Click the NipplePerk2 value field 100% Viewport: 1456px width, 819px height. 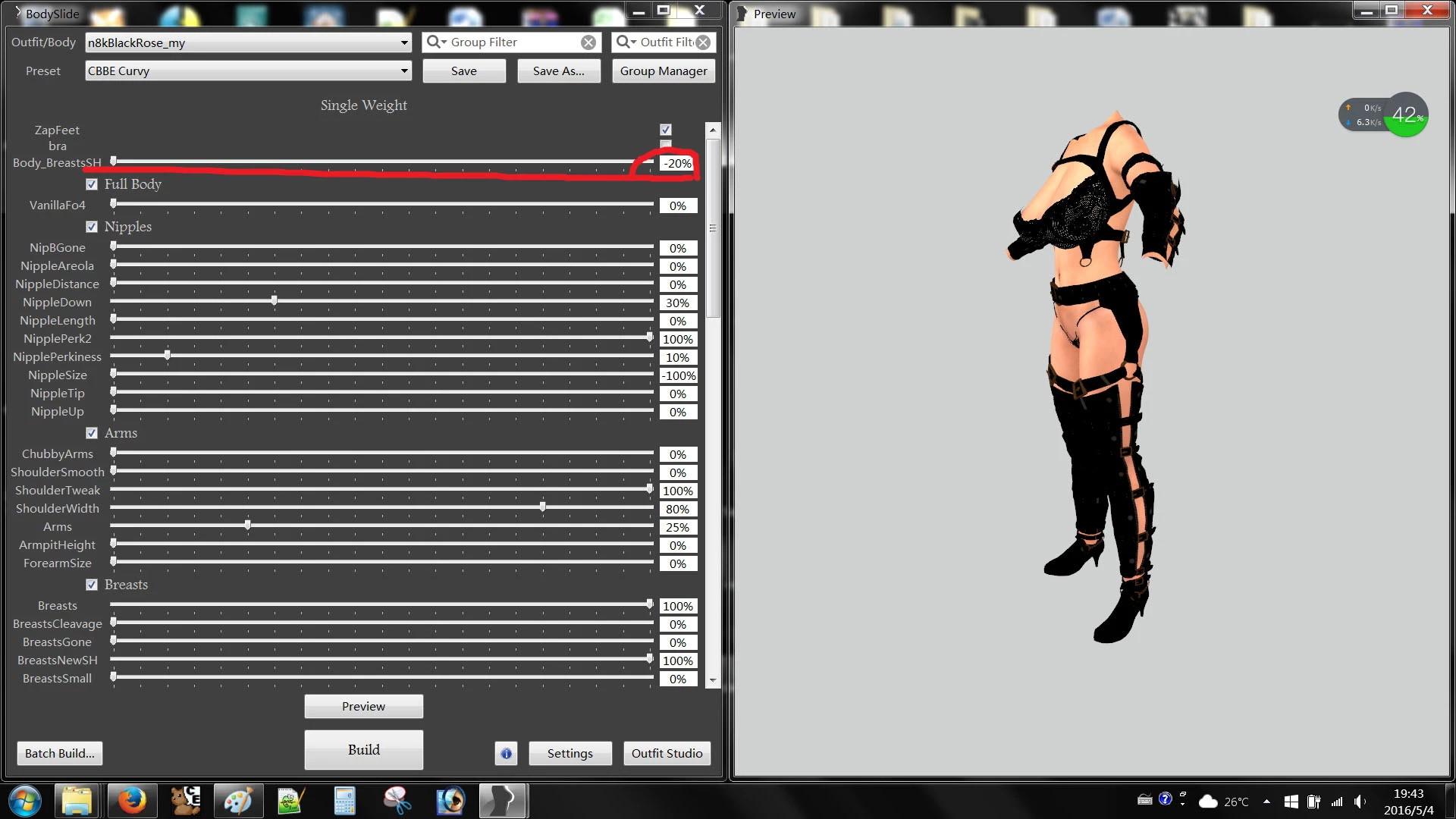[x=678, y=339]
